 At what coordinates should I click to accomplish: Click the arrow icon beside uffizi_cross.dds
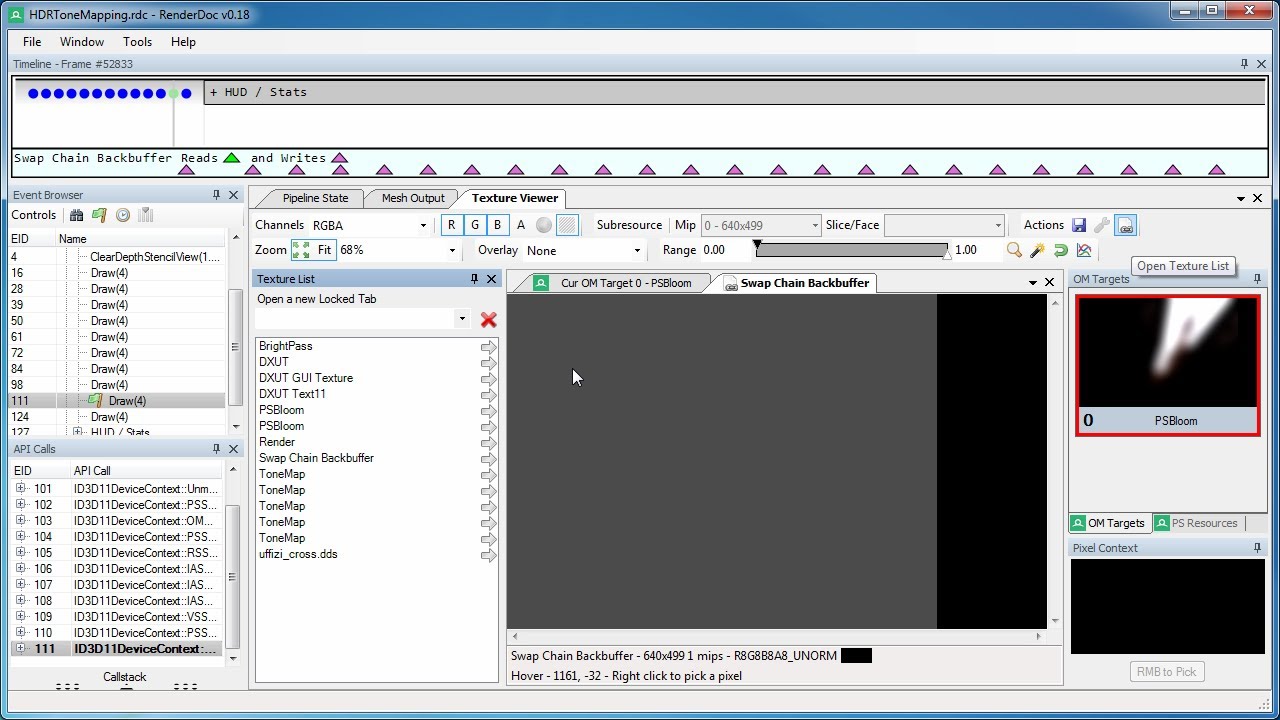[489, 554]
